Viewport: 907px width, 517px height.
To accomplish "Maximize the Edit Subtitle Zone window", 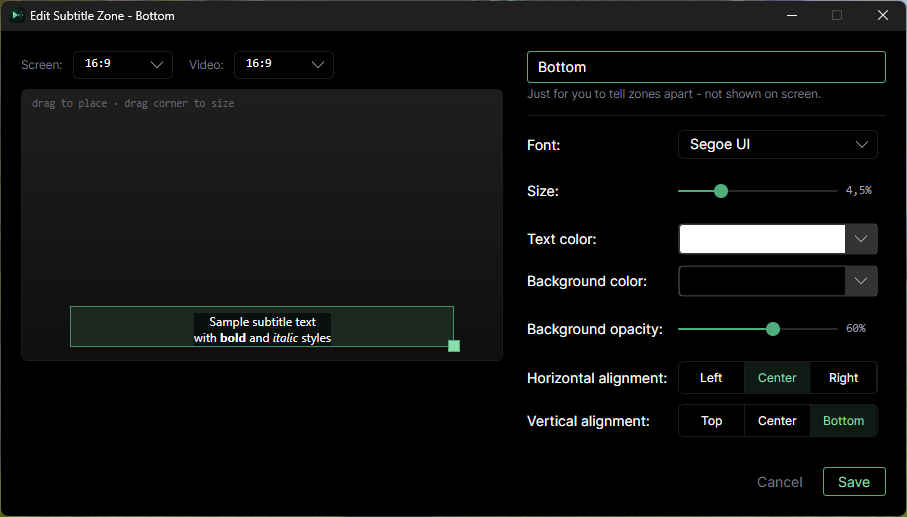I will pyautogui.click(x=837, y=16).
